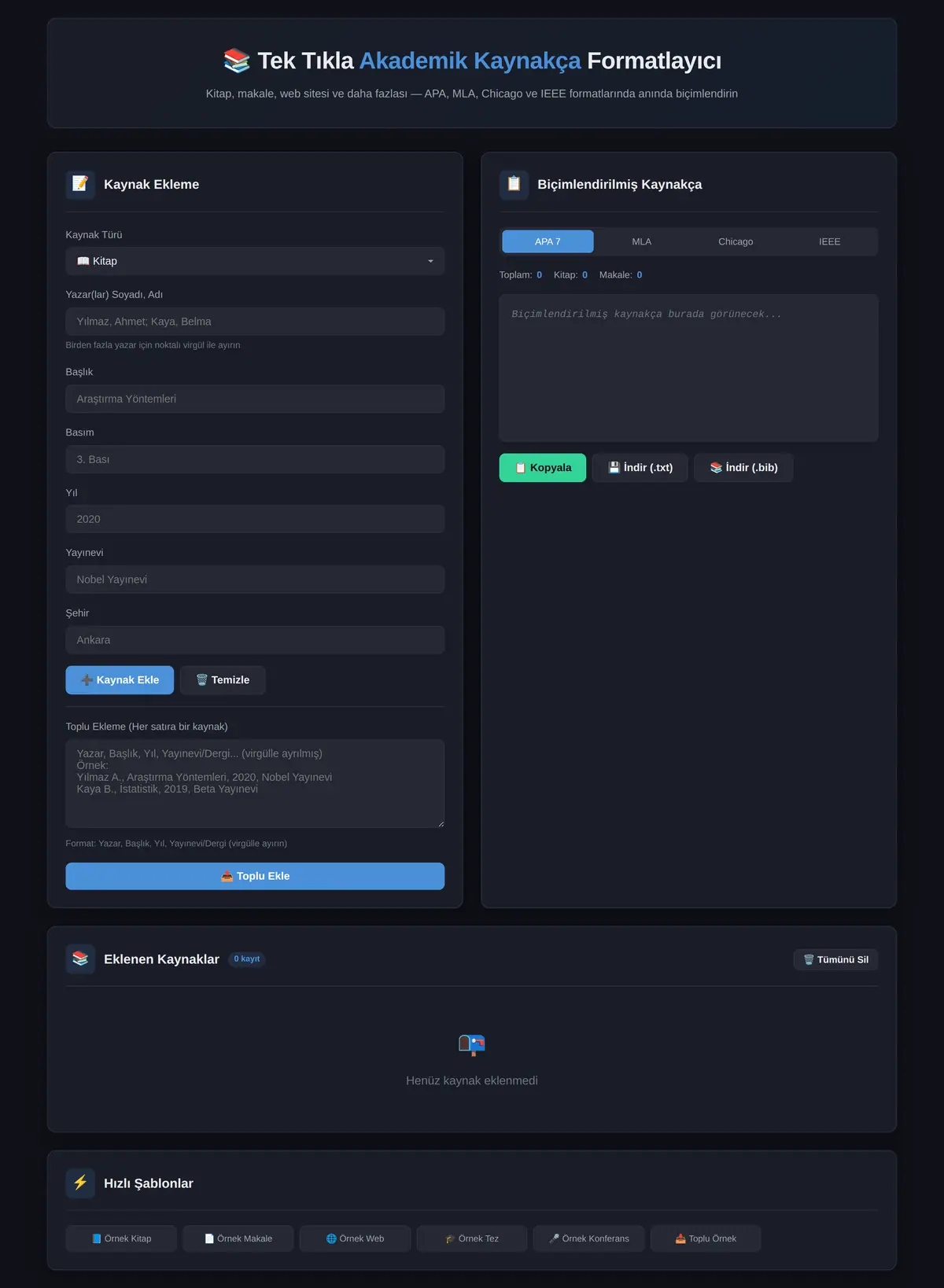Viewport: 944px width, 1288px height.
Task: Click the Kaynak Ekle button
Action: [x=120, y=680]
